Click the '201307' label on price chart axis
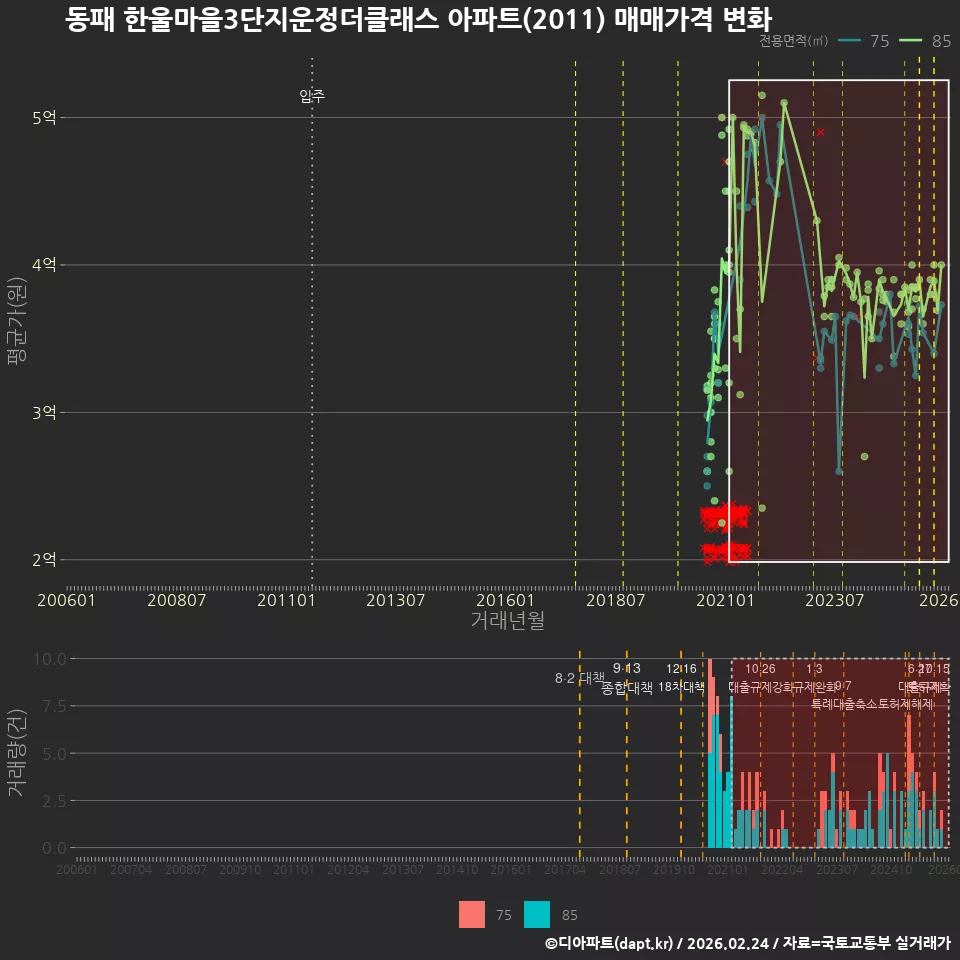The image size is (960, 960). coord(396,600)
